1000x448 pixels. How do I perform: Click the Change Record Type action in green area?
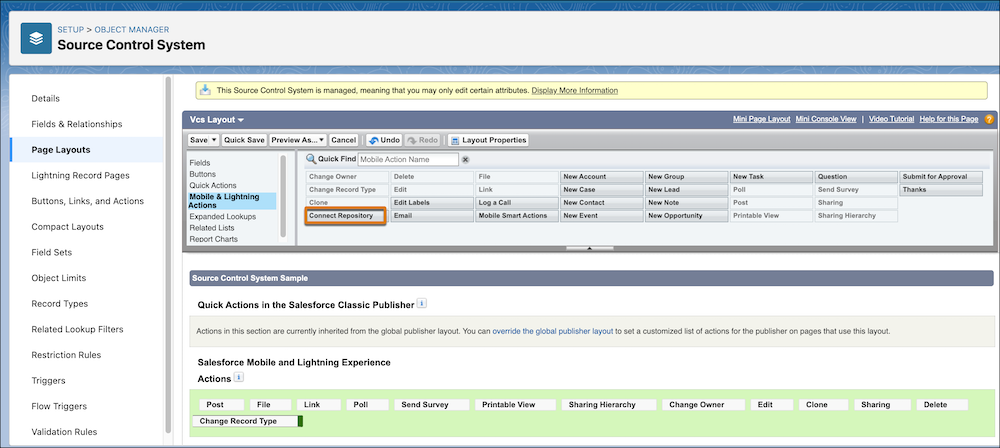246,421
